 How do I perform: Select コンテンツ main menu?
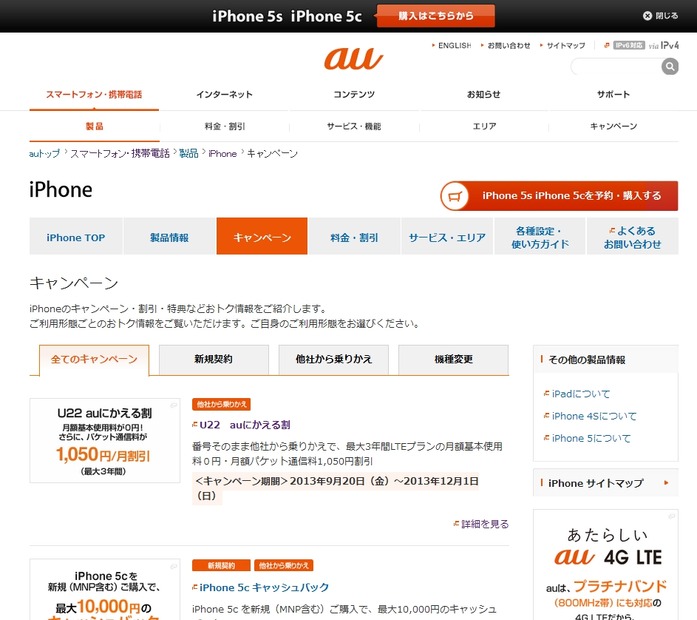point(354,94)
